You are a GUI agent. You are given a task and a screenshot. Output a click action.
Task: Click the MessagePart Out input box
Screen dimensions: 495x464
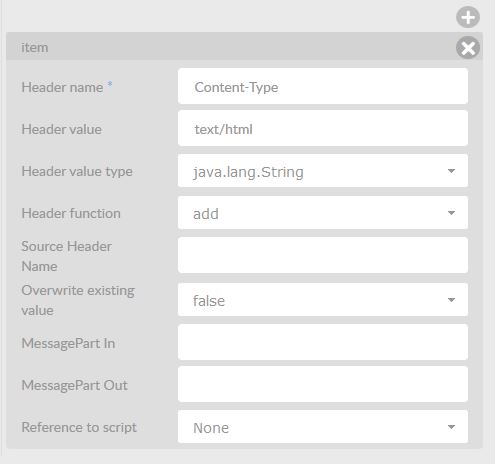coord(323,384)
